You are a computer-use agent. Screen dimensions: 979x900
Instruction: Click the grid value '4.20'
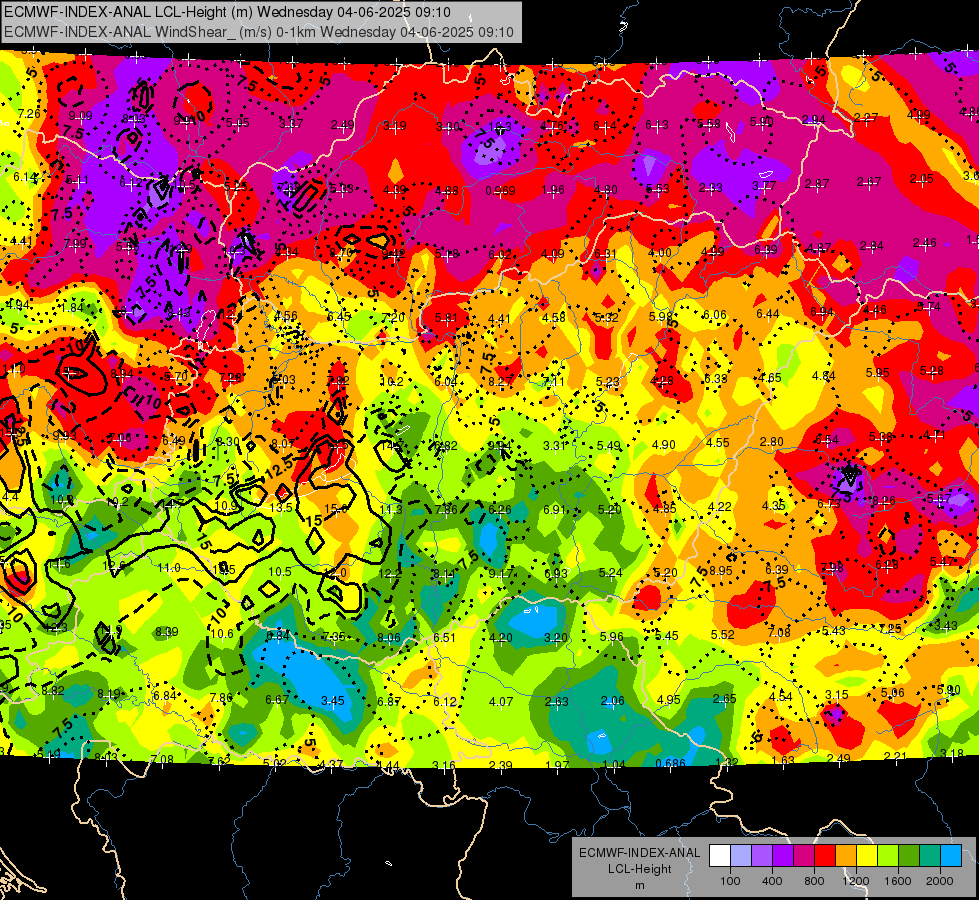tap(501, 638)
